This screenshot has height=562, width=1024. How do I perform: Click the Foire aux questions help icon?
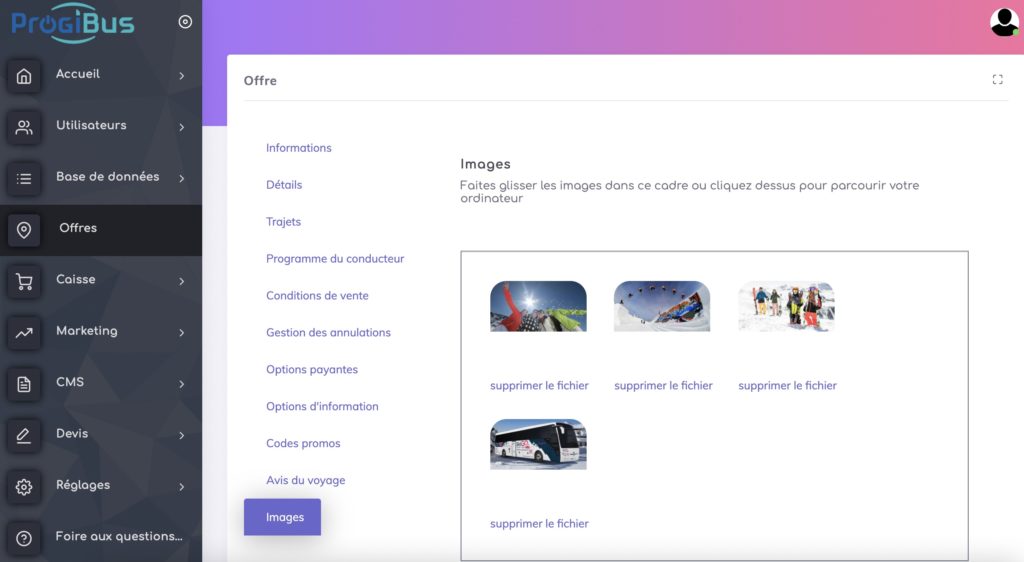[24, 538]
